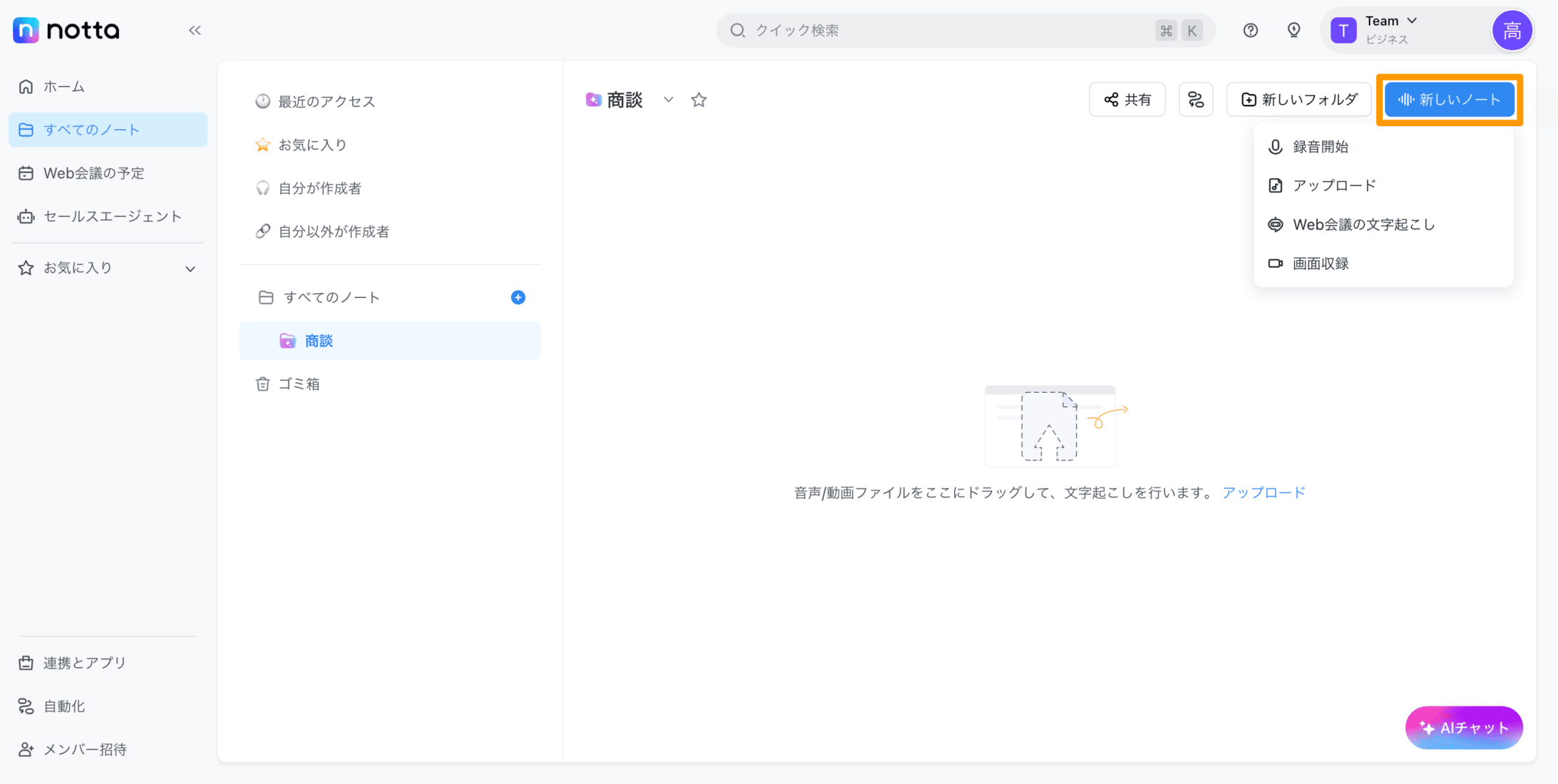Click the notta logo
The image size is (1558, 784).
pos(66,30)
